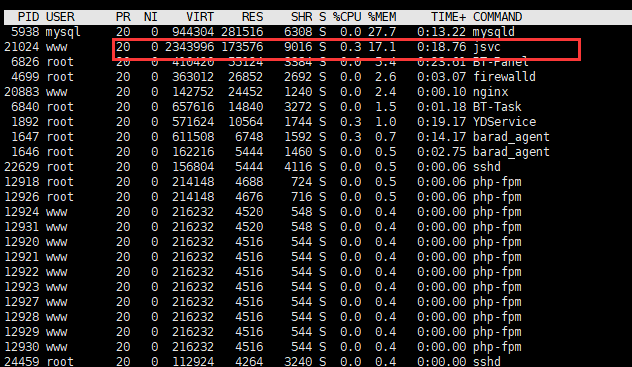This screenshot has height=367, width=632.
Task: Click the firewalld command name
Action: [x=504, y=77]
